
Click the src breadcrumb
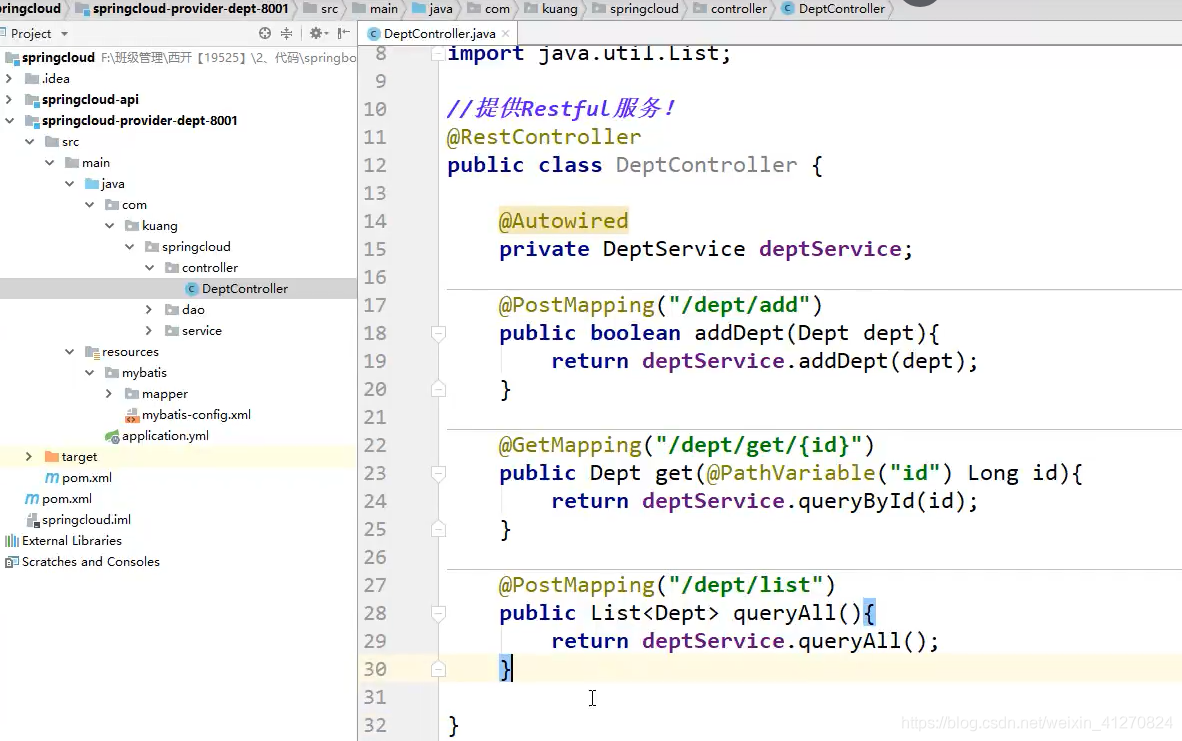(321, 9)
